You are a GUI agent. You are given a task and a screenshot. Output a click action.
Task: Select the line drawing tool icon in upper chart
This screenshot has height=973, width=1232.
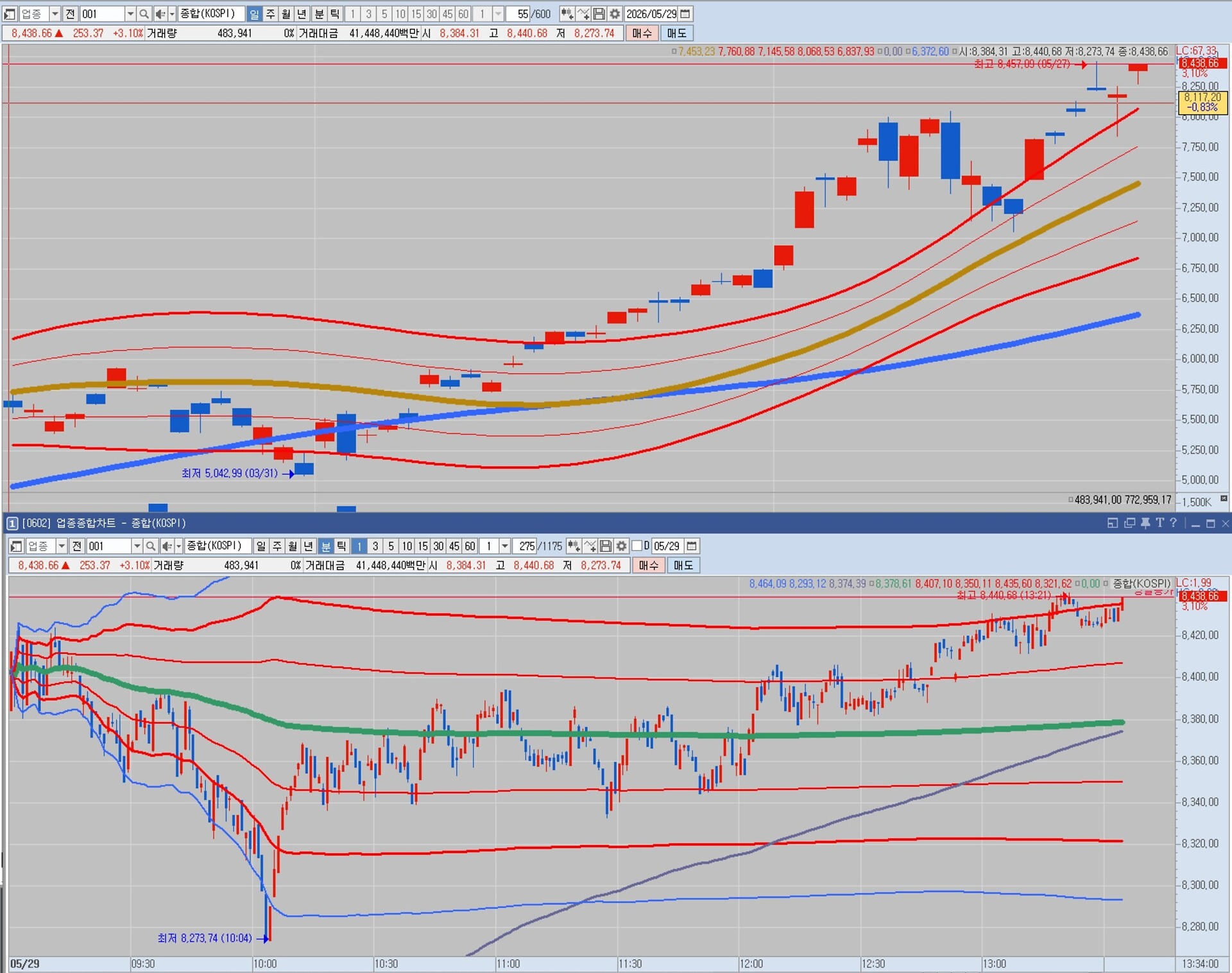(x=583, y=13)
